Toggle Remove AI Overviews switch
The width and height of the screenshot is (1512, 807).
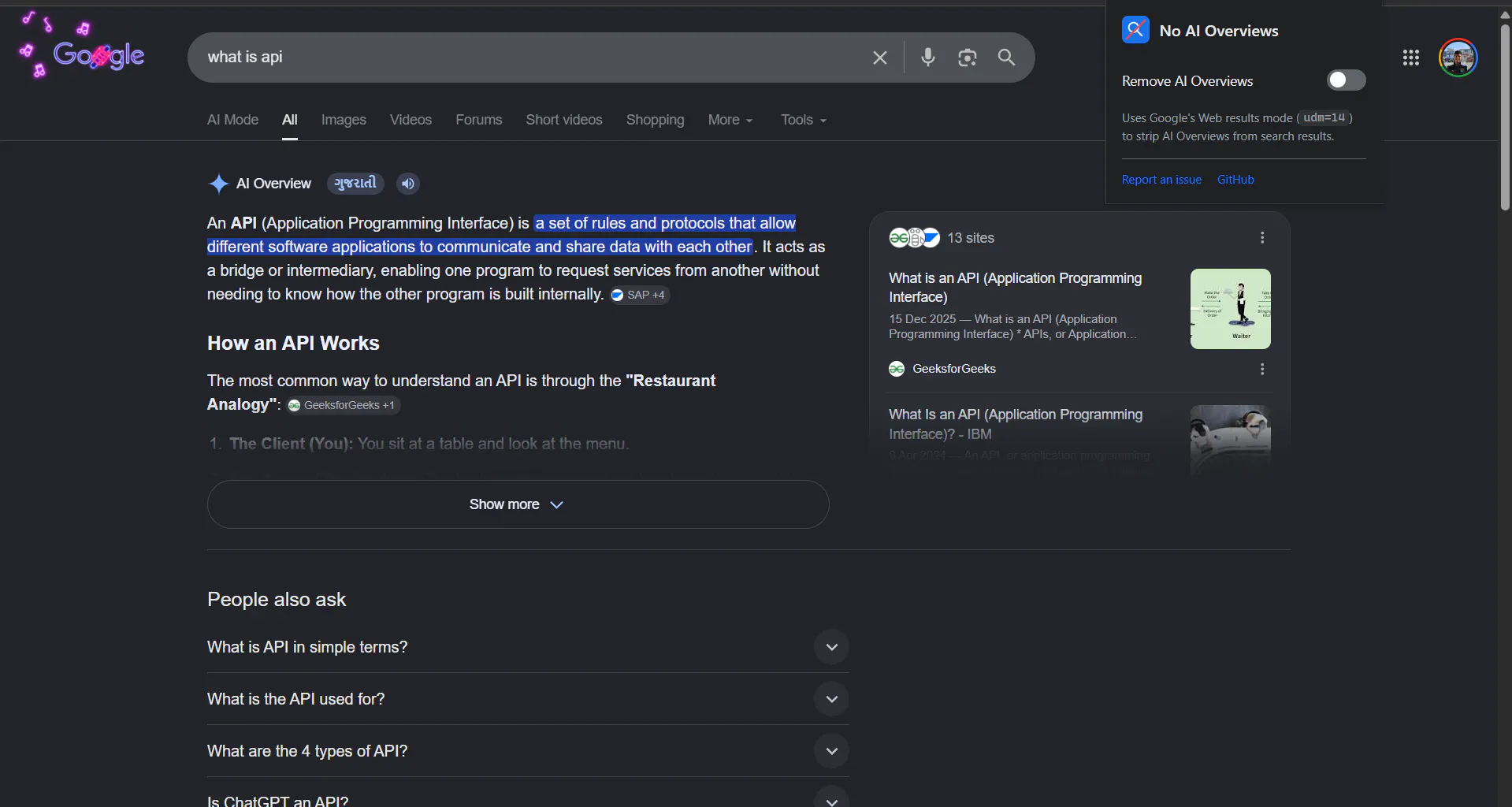click(x=1346, y=80)
